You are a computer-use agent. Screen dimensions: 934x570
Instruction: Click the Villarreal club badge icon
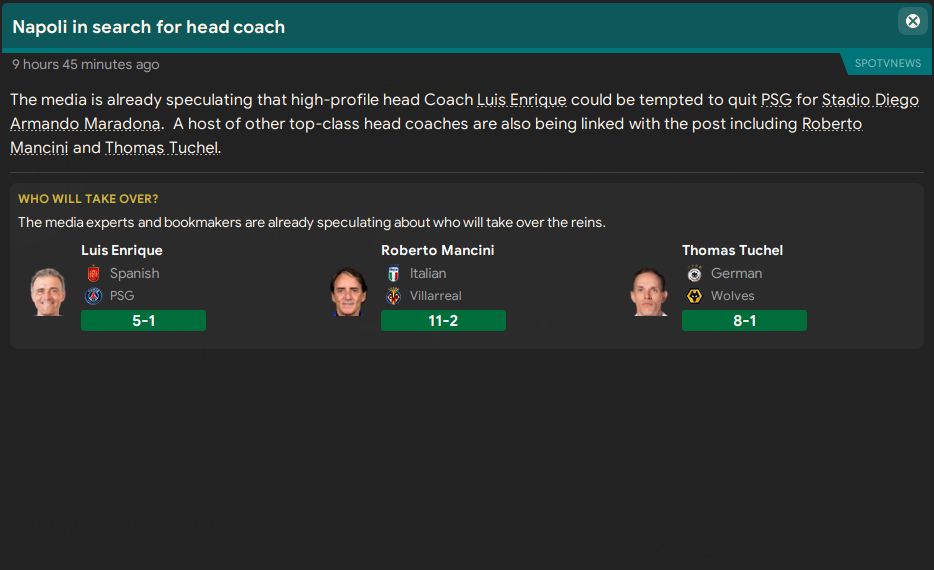tap(393, 296)
